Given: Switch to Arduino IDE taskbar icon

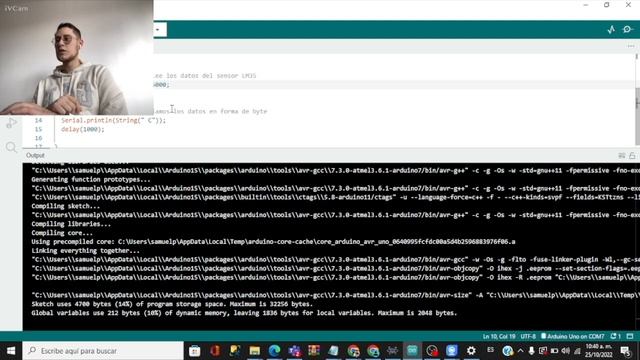Looking at the screenshot, I should point(412,351).
